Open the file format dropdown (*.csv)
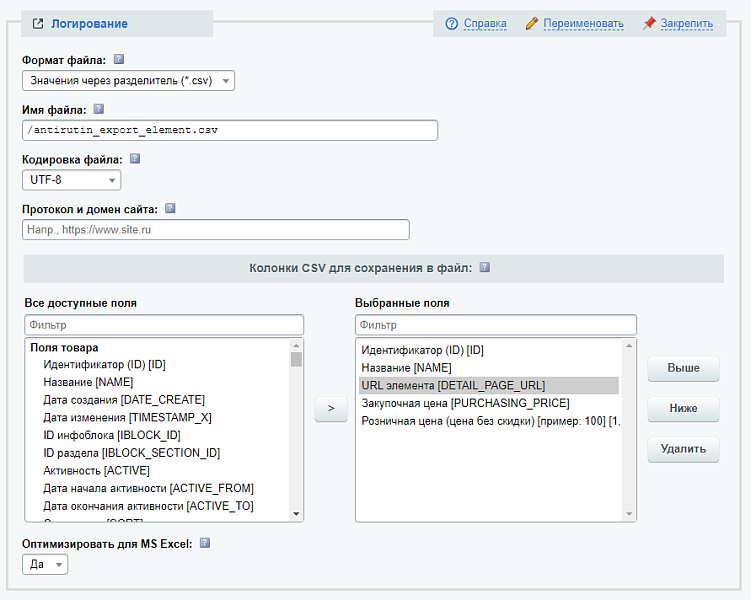The image size is (751, 600). click(x=128, y=80)
